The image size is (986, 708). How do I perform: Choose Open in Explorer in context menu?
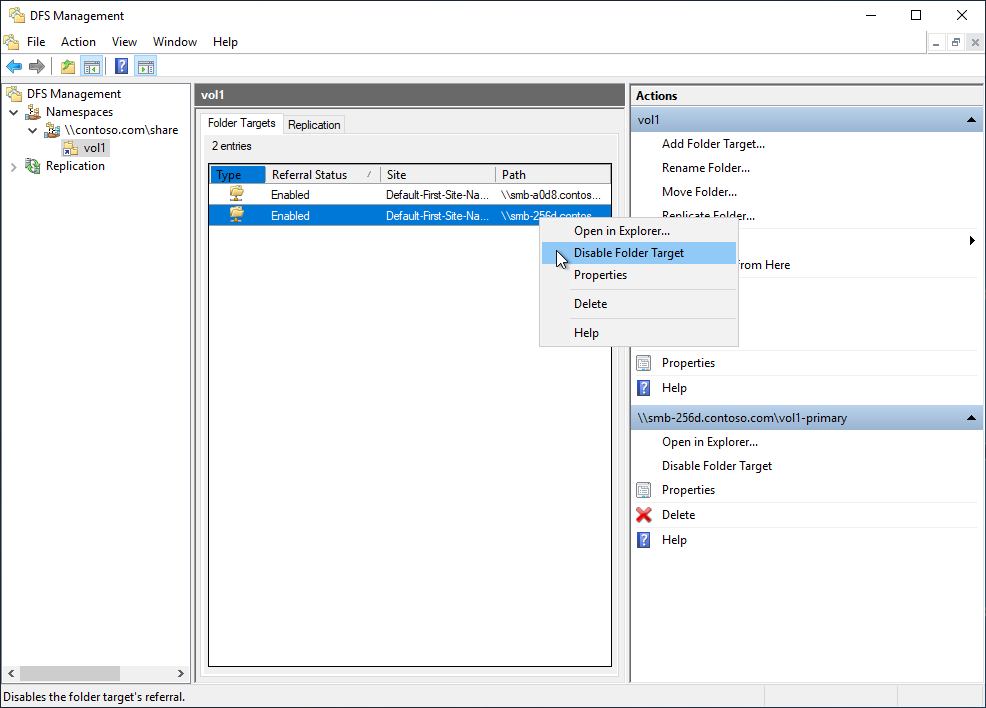pyautogui.click(x=639, y=231)
